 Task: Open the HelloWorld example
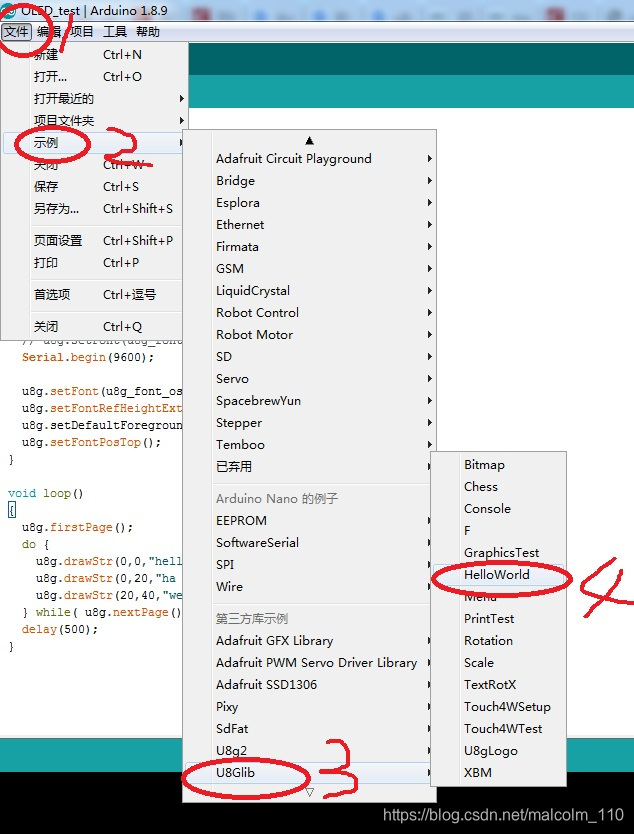(x=498, y=574)
